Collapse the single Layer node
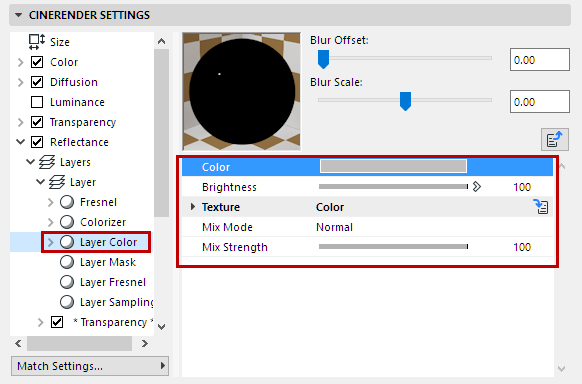 pos(40,182)
